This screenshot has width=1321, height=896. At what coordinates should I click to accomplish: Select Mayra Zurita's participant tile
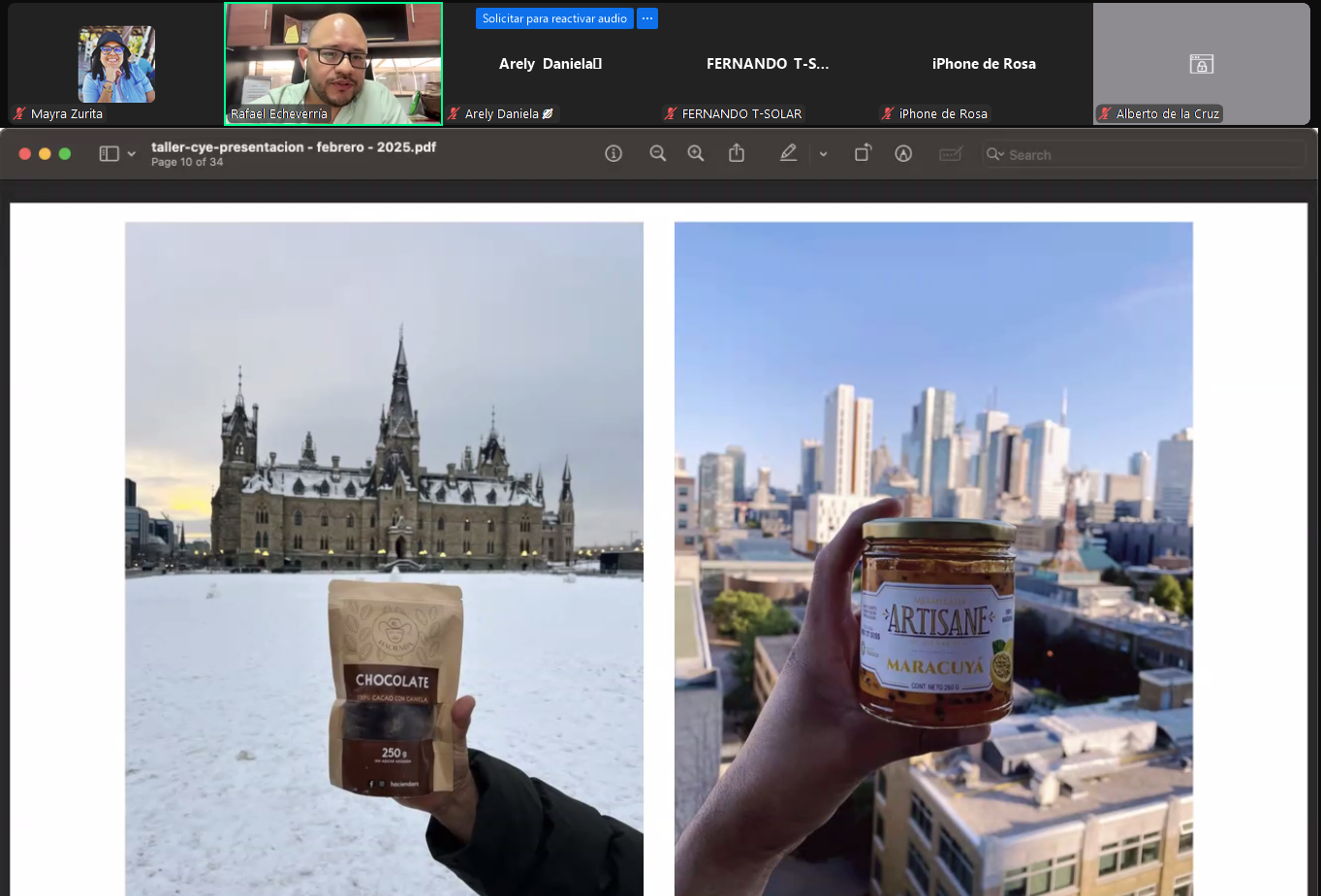[x=116, y=64]
